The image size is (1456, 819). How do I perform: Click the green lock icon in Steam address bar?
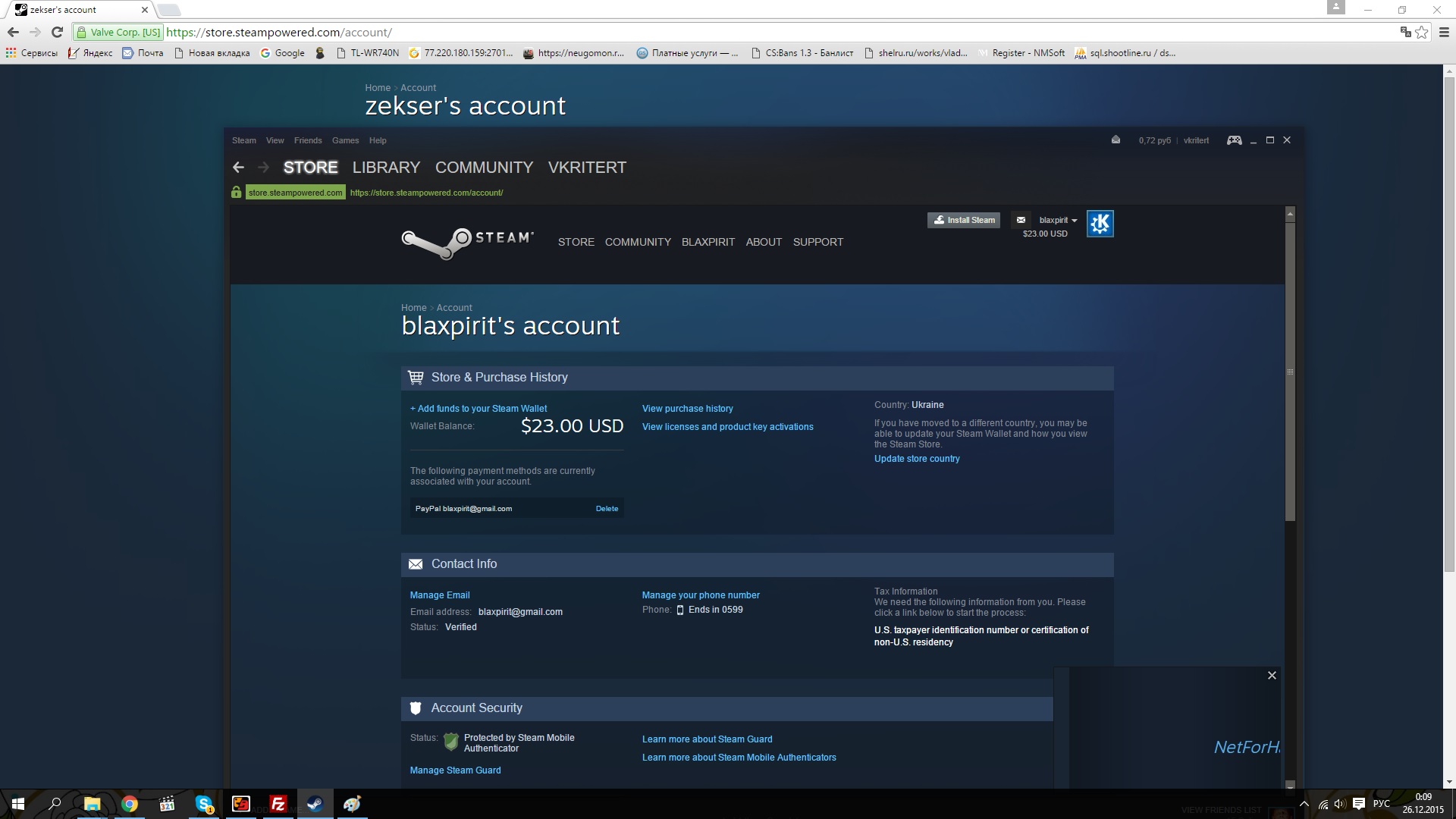coord(237,193)
